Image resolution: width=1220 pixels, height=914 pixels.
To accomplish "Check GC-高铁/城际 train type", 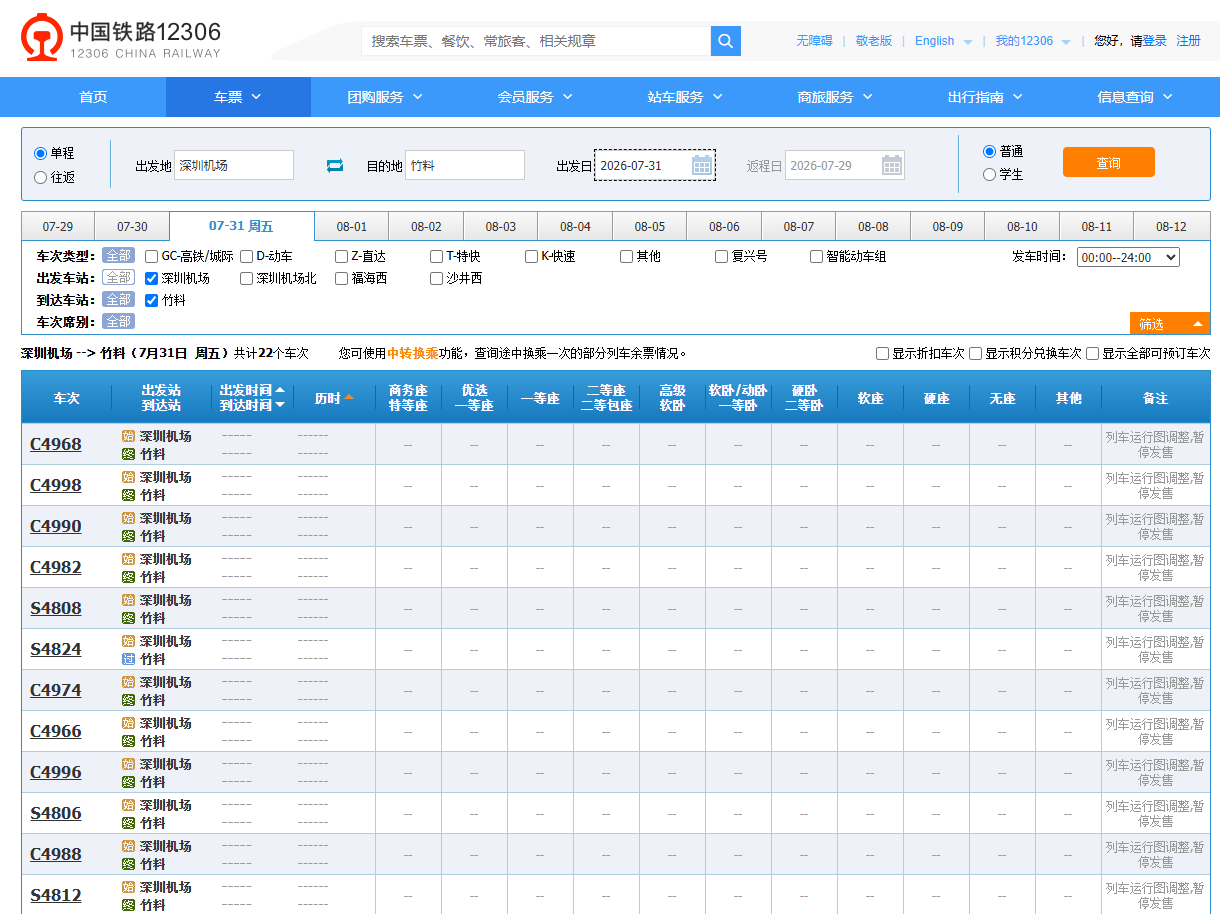I will click(152, 256).
